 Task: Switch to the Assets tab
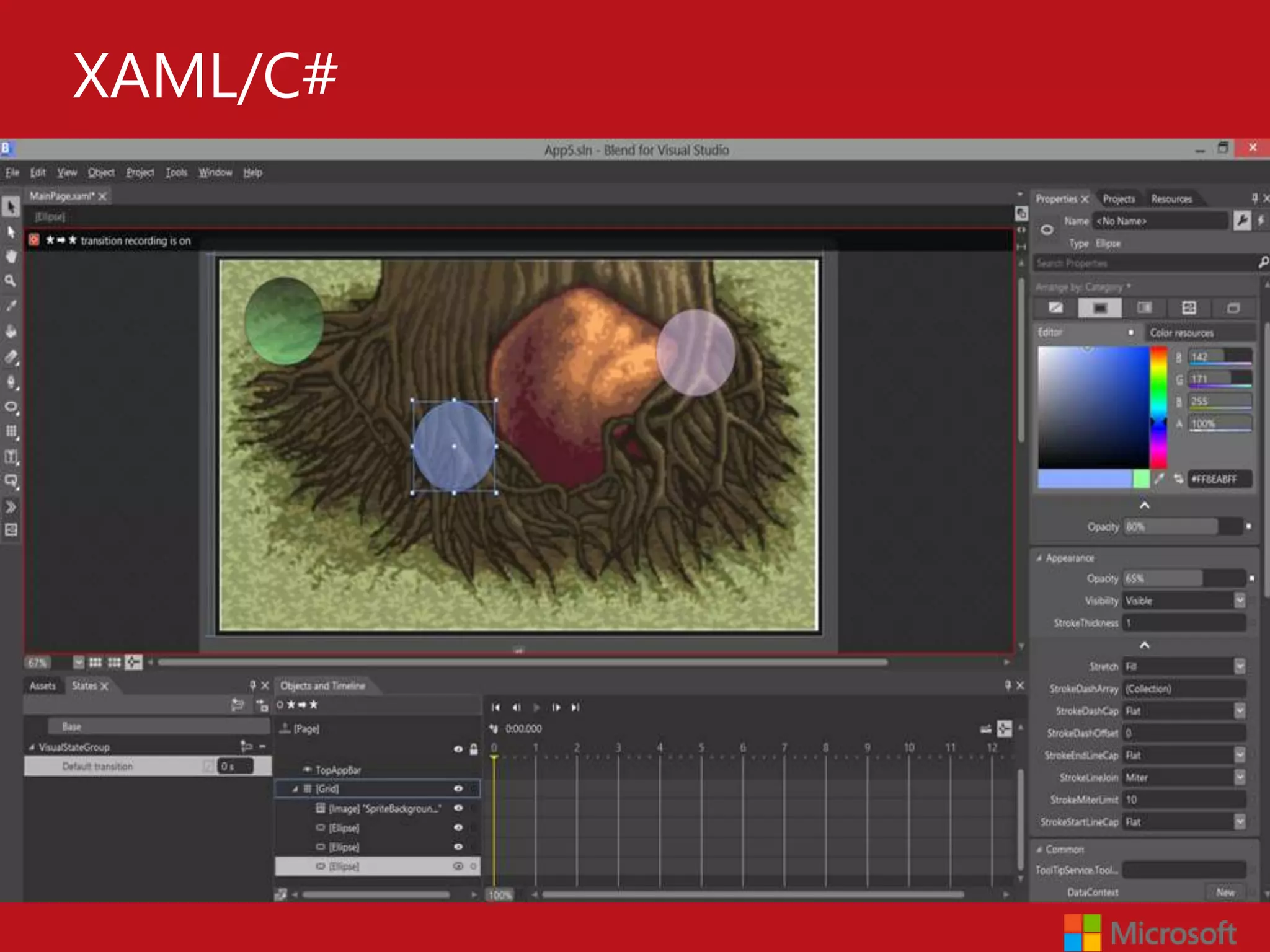(43, 685)
